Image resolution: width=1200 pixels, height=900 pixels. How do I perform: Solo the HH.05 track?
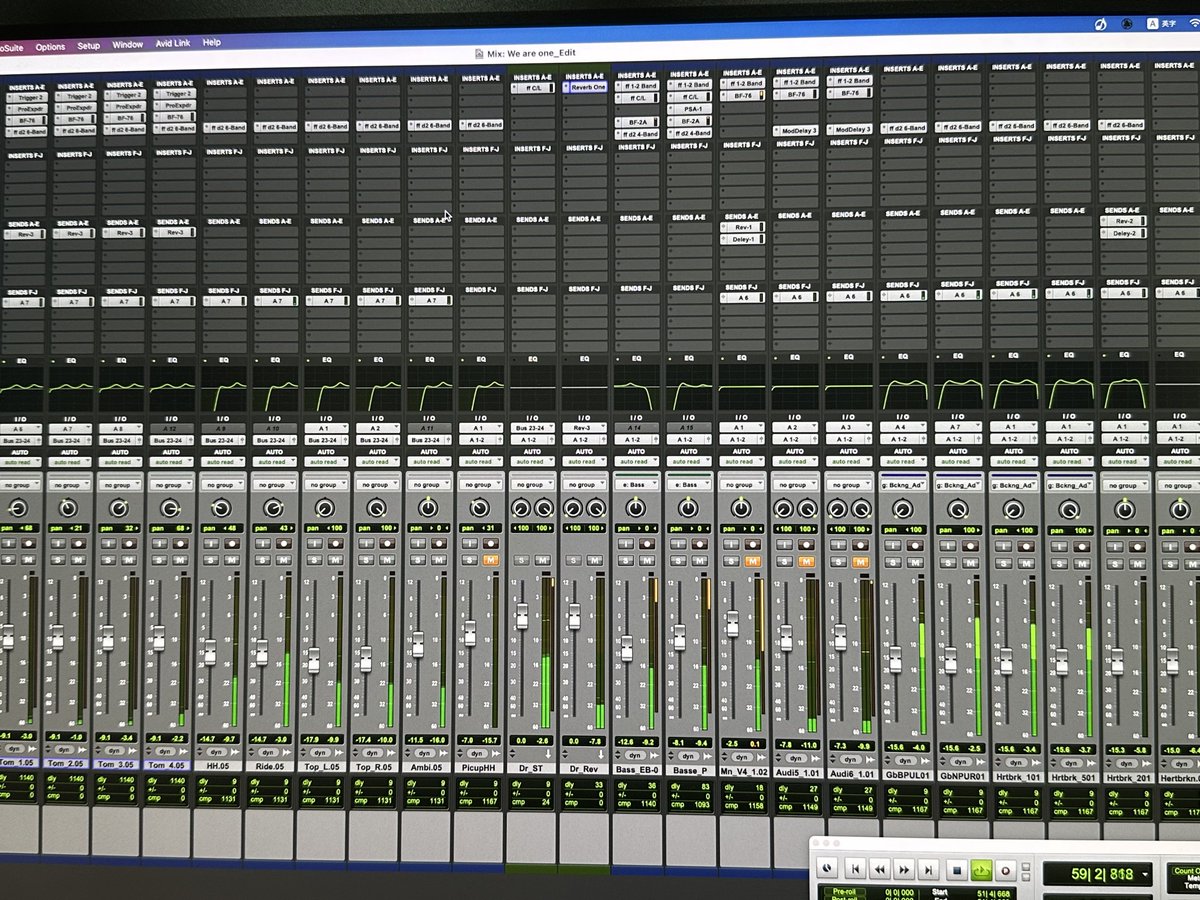point(213,560)
